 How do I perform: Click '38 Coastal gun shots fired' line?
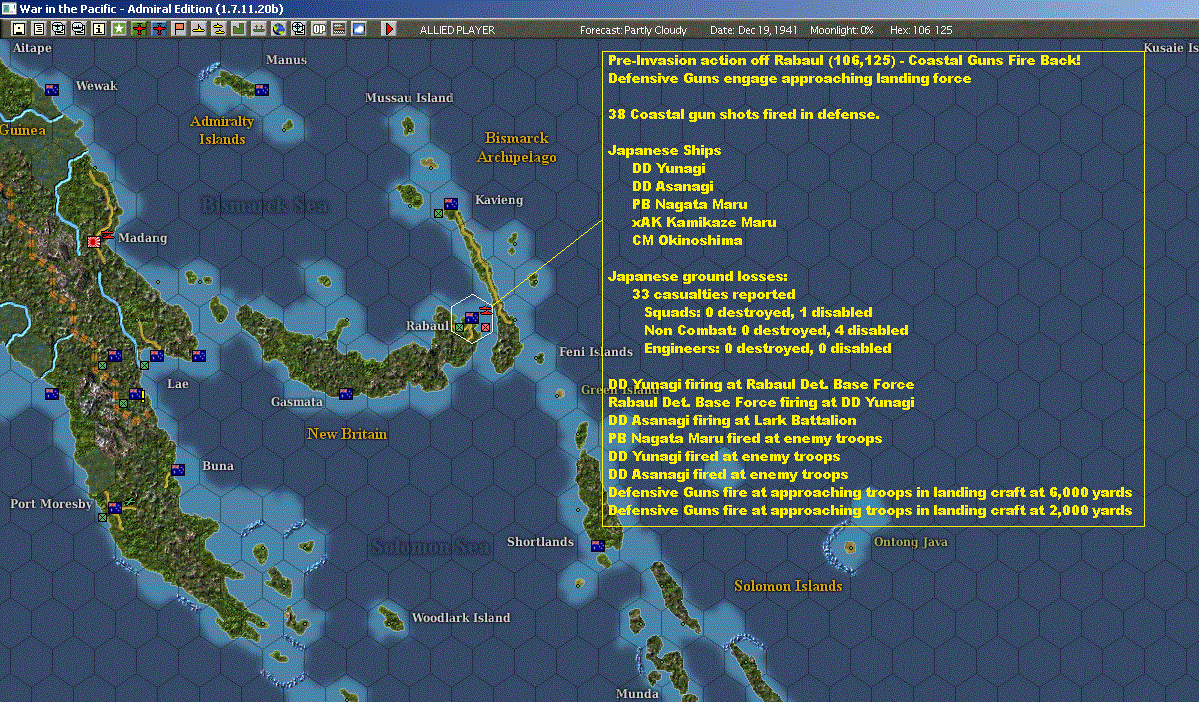click(743, 114)
